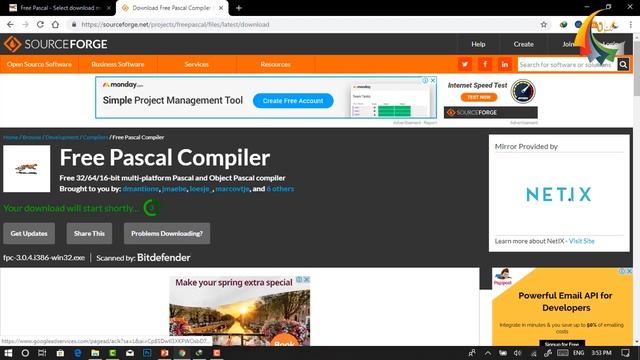Viewport: 640px width, 360px height.
Task: Click the fpc-3.0.4.i386-win32.exe filename
Action: click(44, 258)
